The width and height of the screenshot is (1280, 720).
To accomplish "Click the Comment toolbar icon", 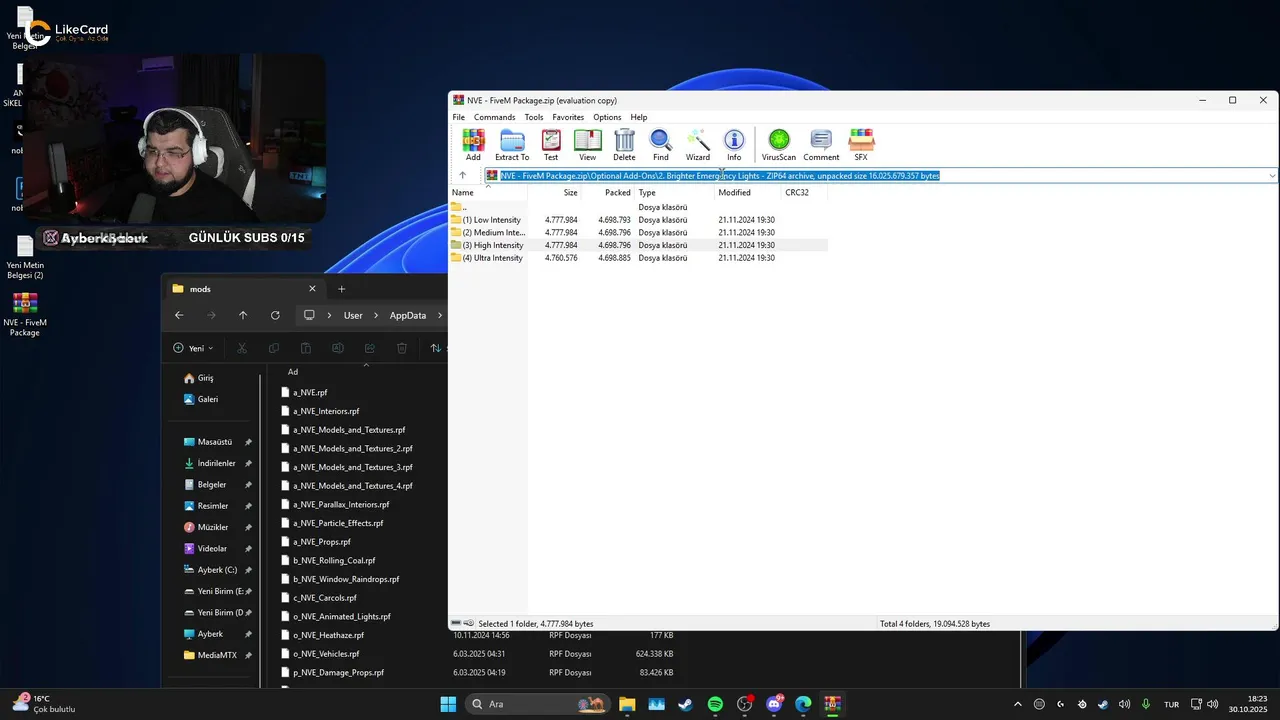I will pyautogui.click(x=821, y=145).
